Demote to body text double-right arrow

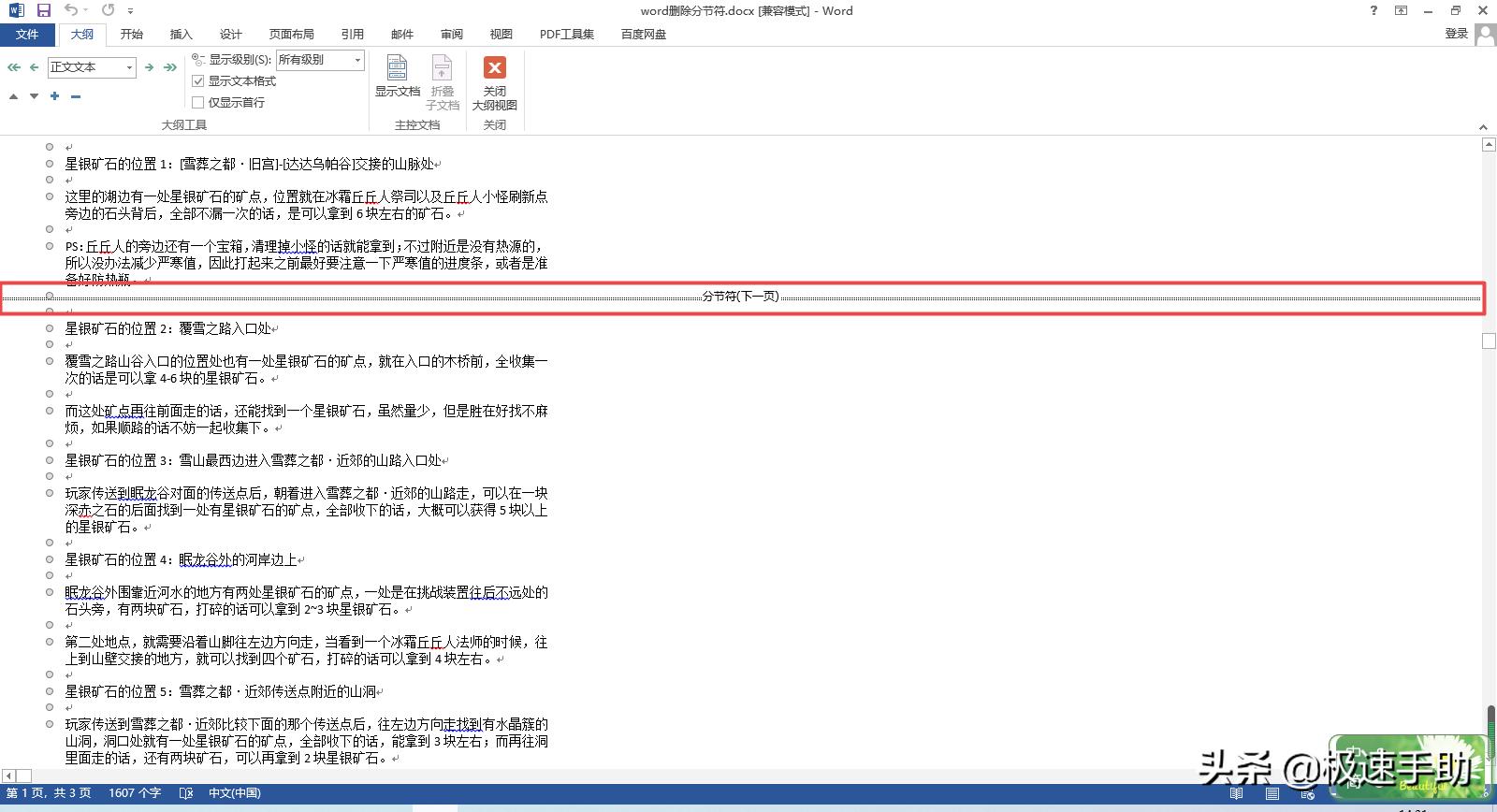click(170, 67)
